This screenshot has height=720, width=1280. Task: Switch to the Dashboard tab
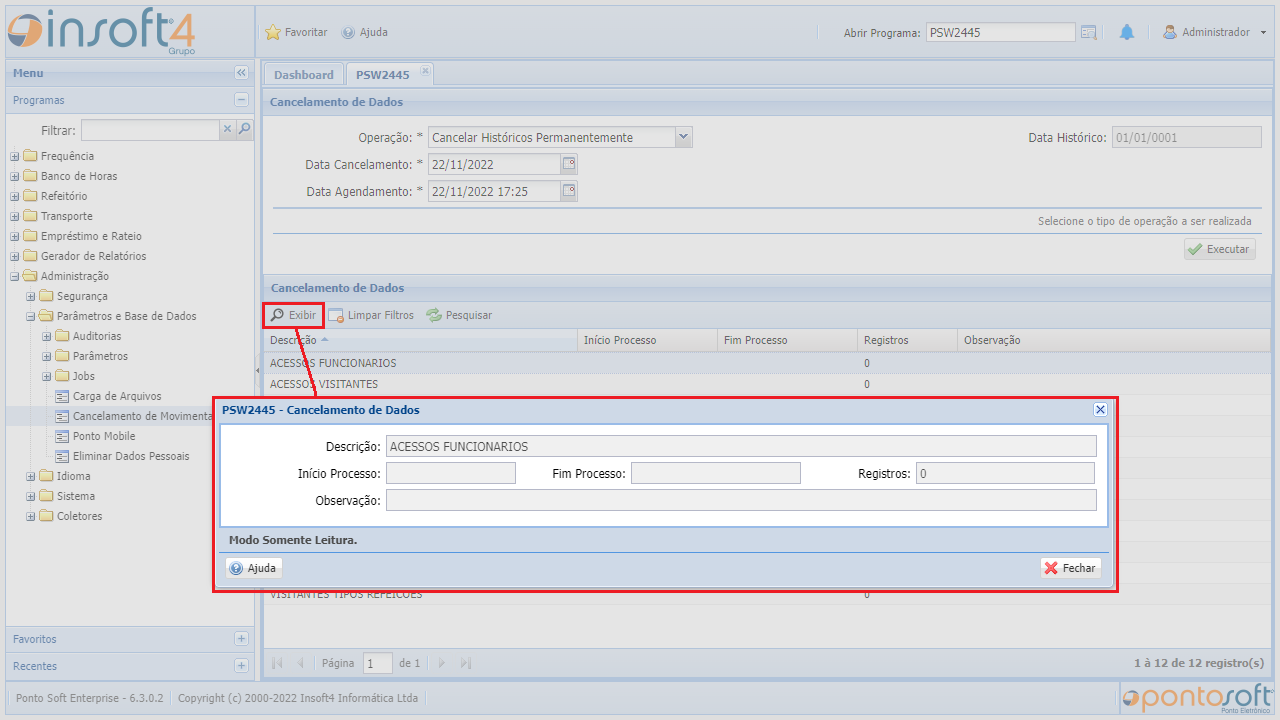303,75
